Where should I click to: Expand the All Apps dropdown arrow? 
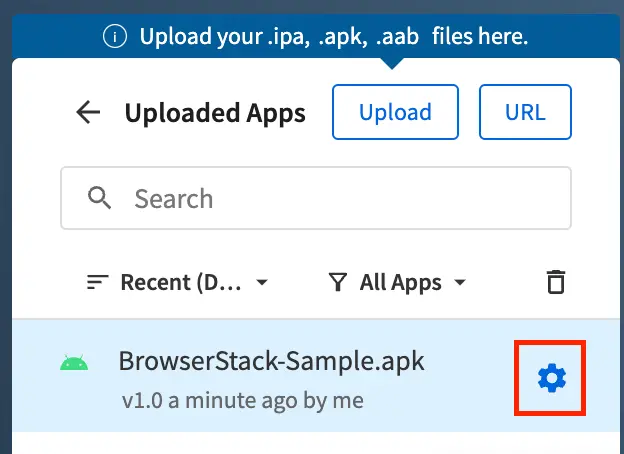460,283
